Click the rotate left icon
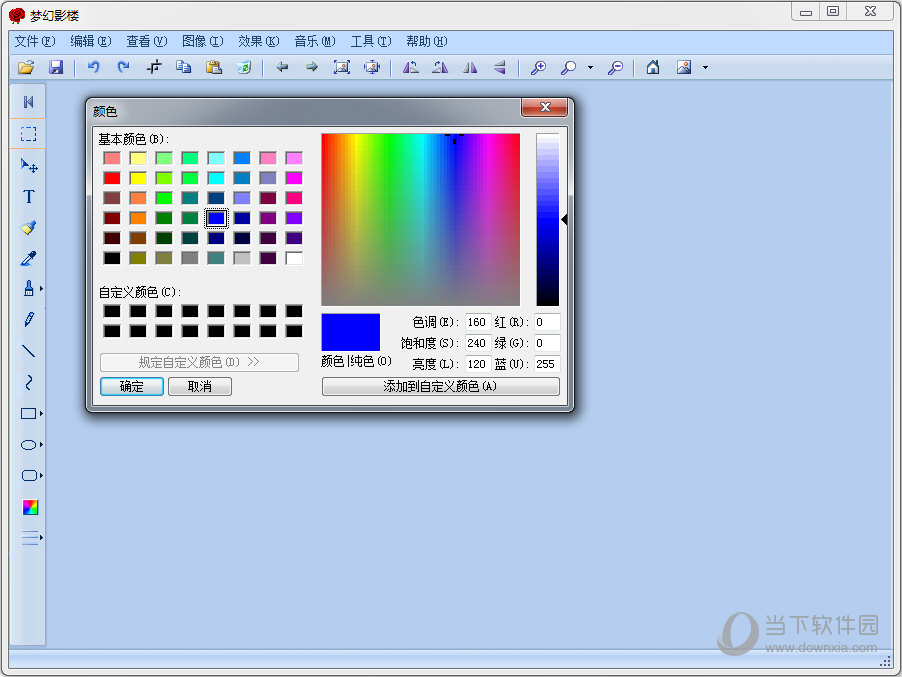Image resolution: width=902 pixels, height=677 pixels. coord(411,67)
